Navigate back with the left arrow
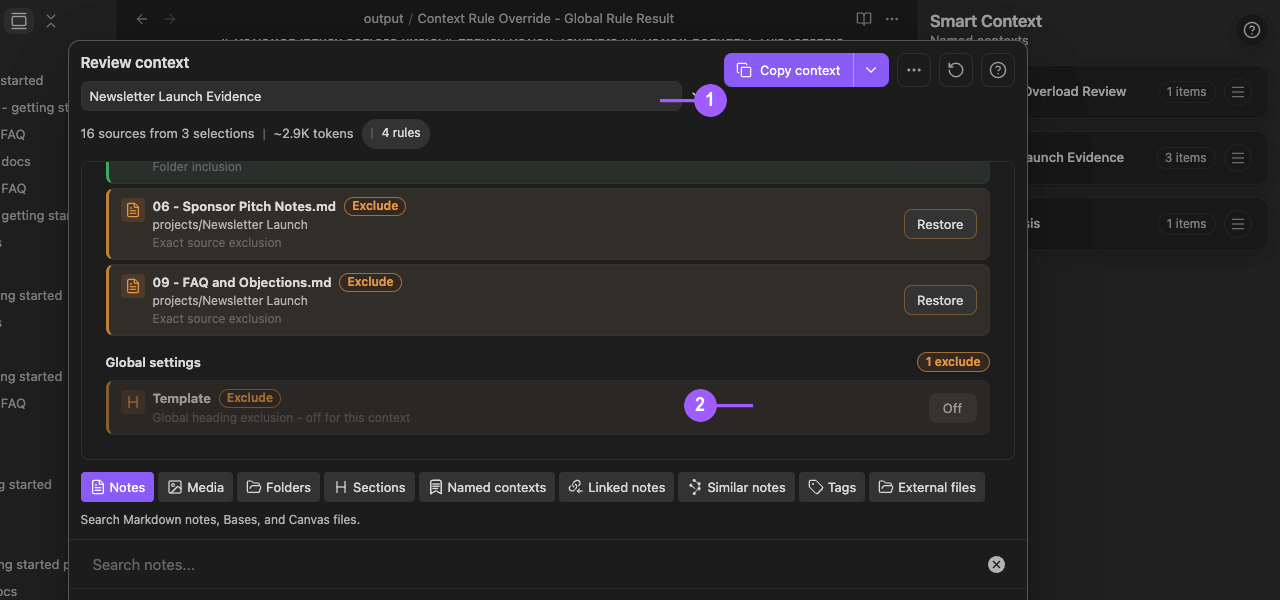Viewport: 1280px width, 600px height. [142, 19]
